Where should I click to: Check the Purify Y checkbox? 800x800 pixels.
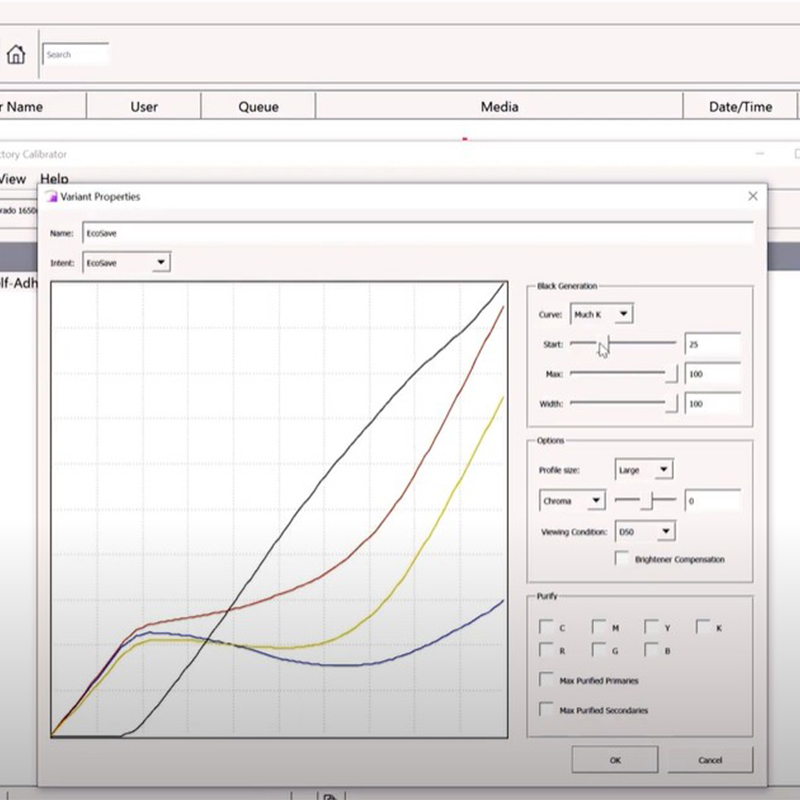[651, 627]
